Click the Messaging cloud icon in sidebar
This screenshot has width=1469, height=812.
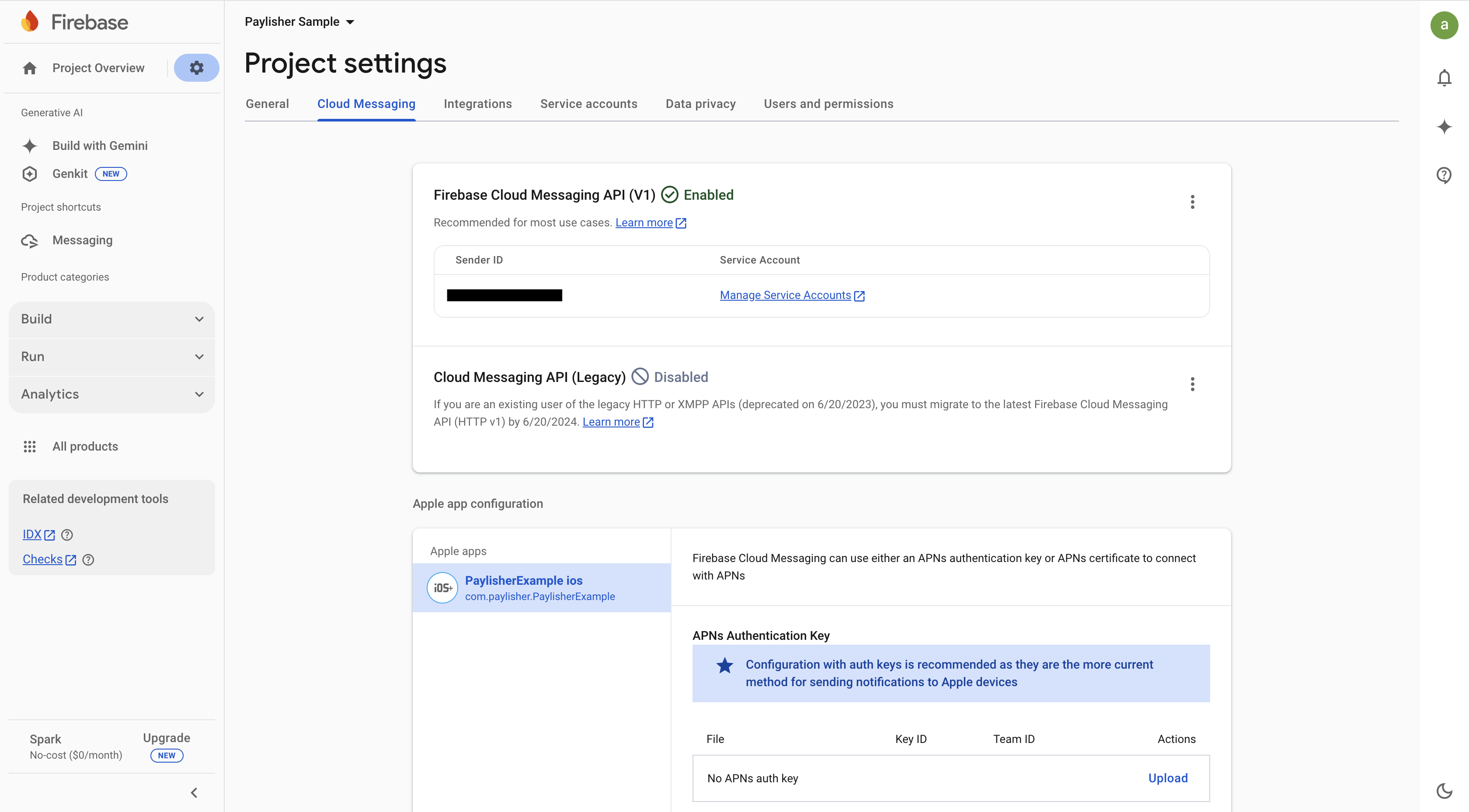[x=30, y=241]
